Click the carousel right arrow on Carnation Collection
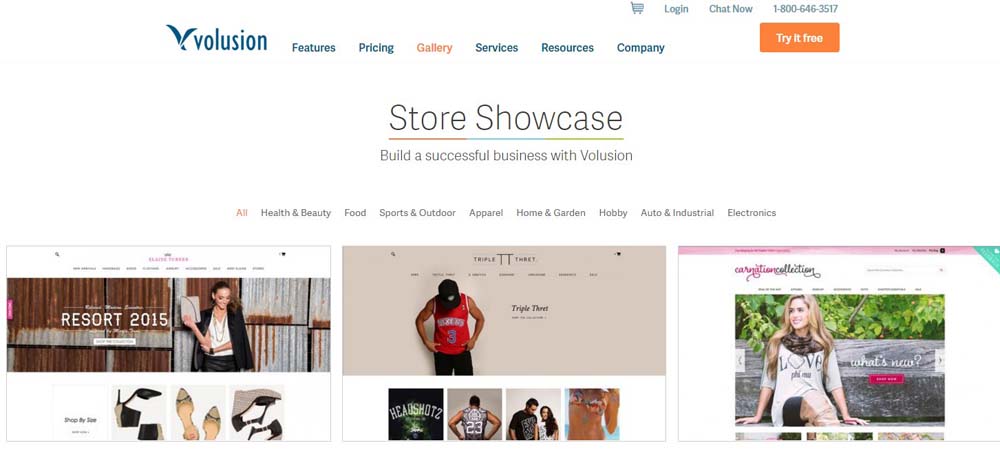Image resolution: width=1000 pixels, height=452 pixels. 939,360
